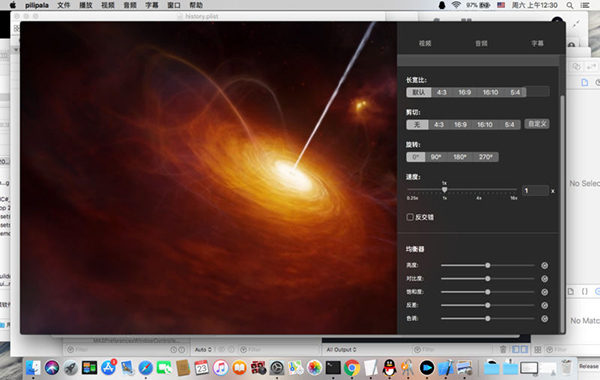Switch to the 字幕 subtitles tab
This screenshot has width=600, height=380.
point(537,43)
